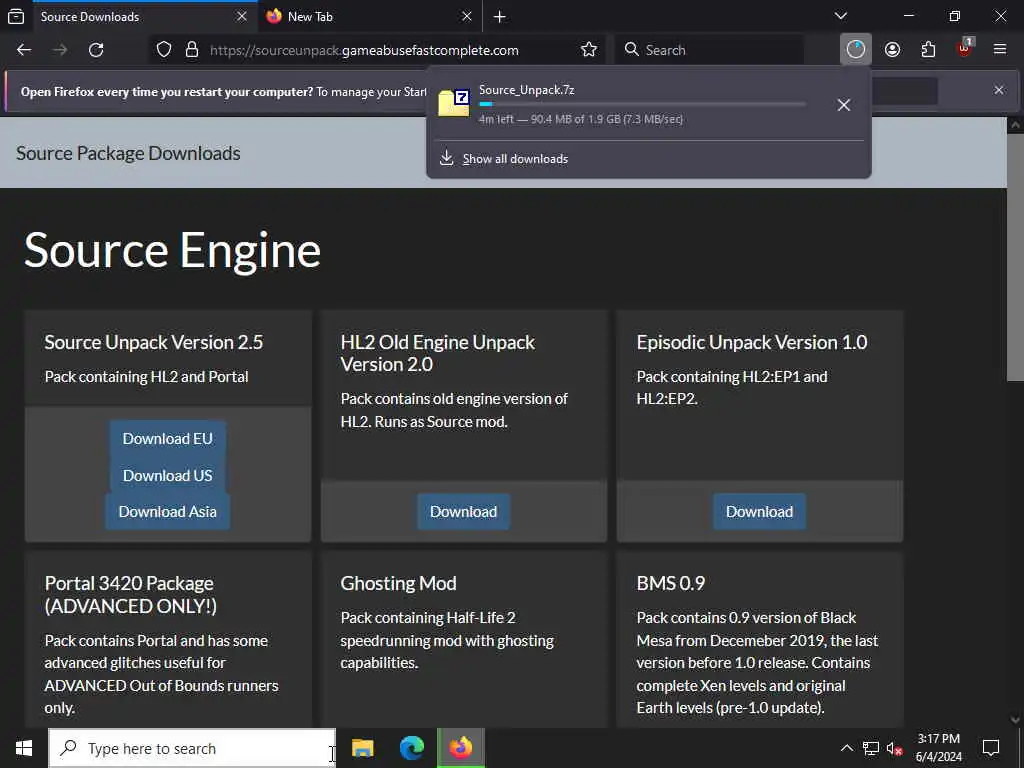Screen dimensions: 1024x768
Task: Click the Portal 3420 Package title
Action: pyautogui.click(x=131, y=594)
